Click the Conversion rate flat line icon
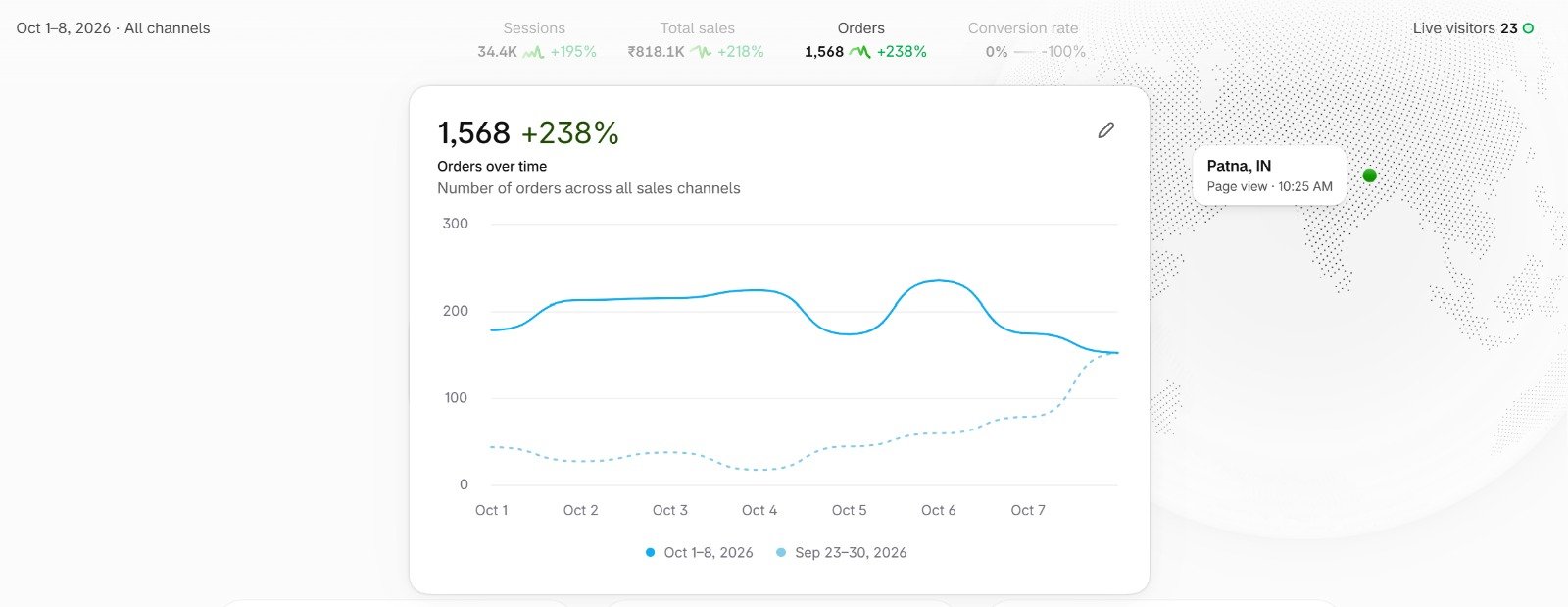The height and width of the screenshot is (607, 1568). tap(1024, 52)
